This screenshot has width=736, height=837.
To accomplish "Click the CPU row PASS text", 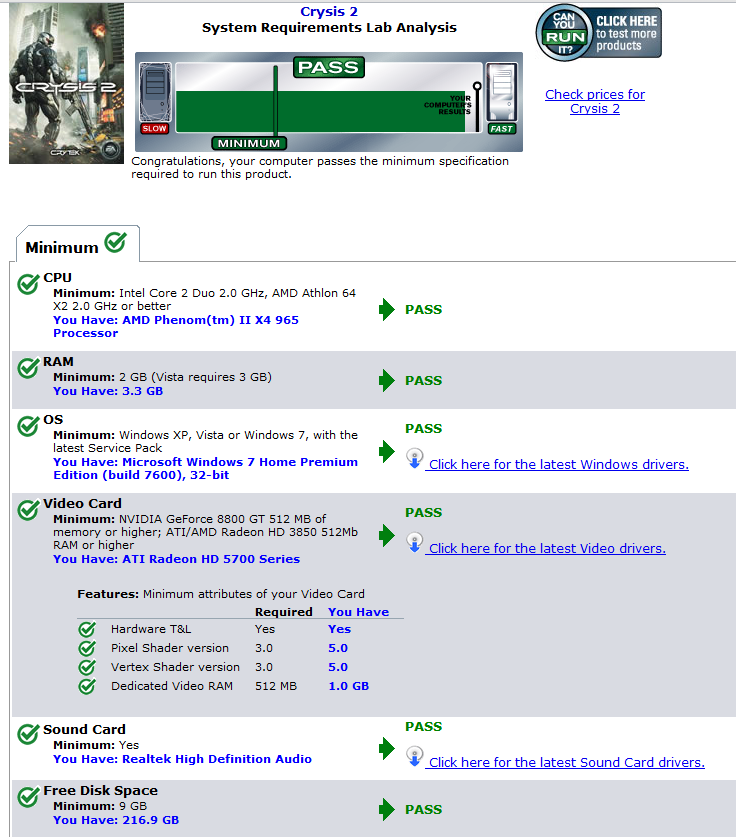I will pos(424,310).
